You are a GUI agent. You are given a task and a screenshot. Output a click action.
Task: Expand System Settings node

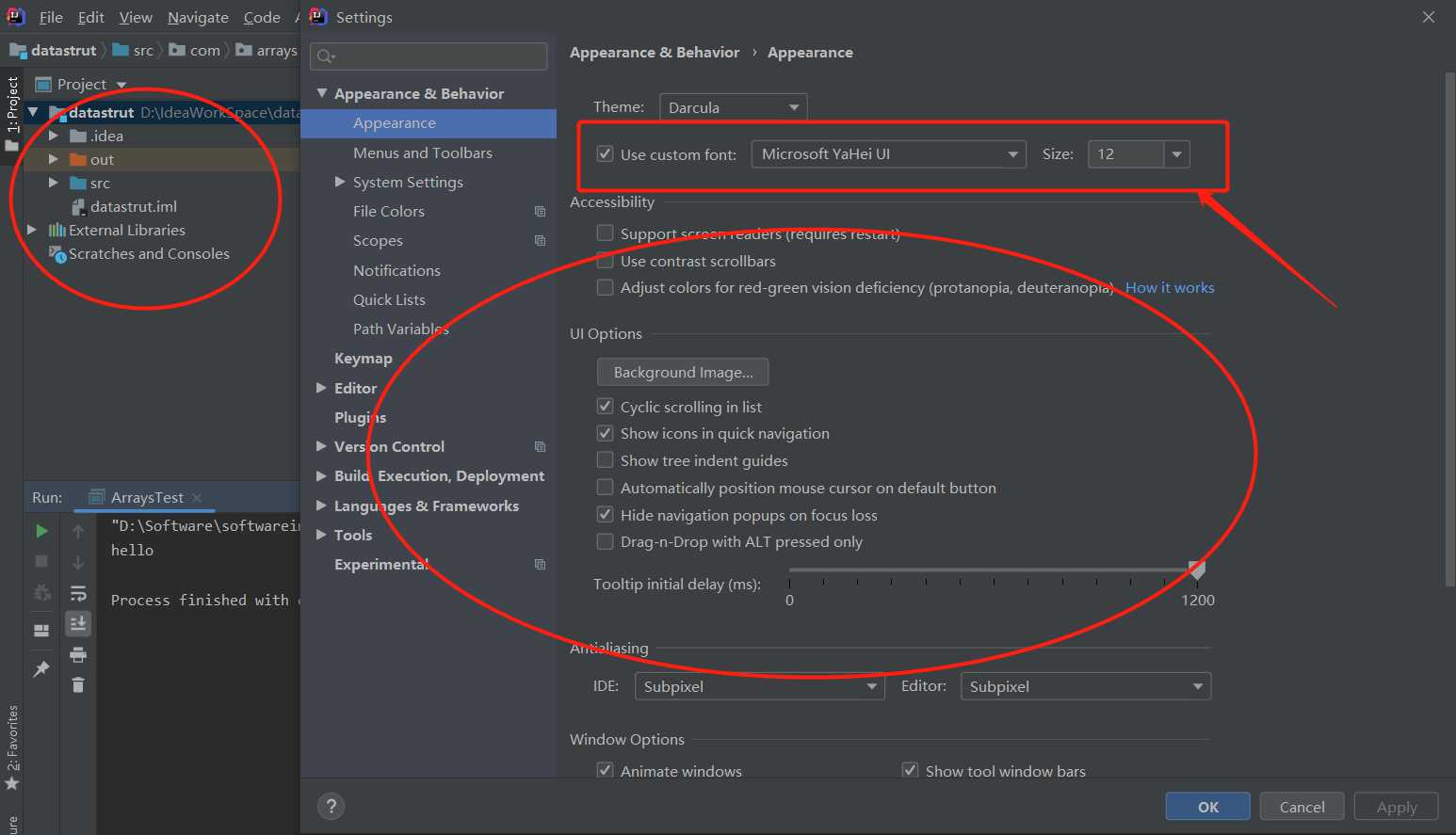(x=340, y=182)
